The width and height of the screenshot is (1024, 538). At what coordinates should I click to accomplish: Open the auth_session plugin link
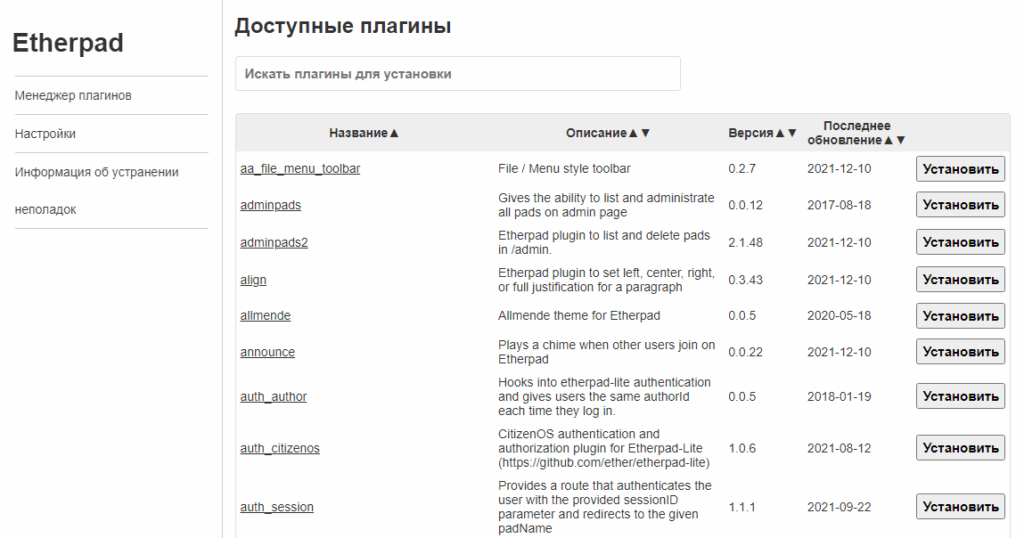276,507
